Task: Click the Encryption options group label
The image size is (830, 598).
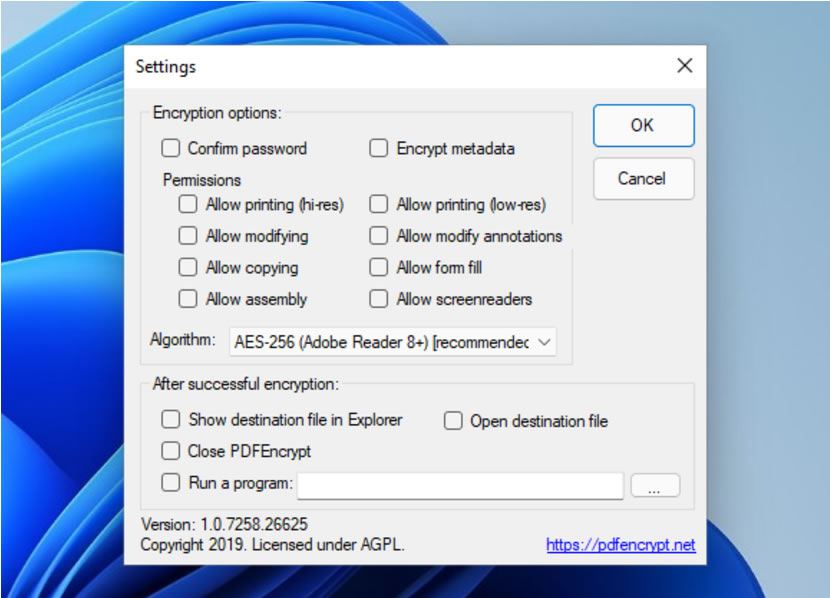Action: [217, 113]
